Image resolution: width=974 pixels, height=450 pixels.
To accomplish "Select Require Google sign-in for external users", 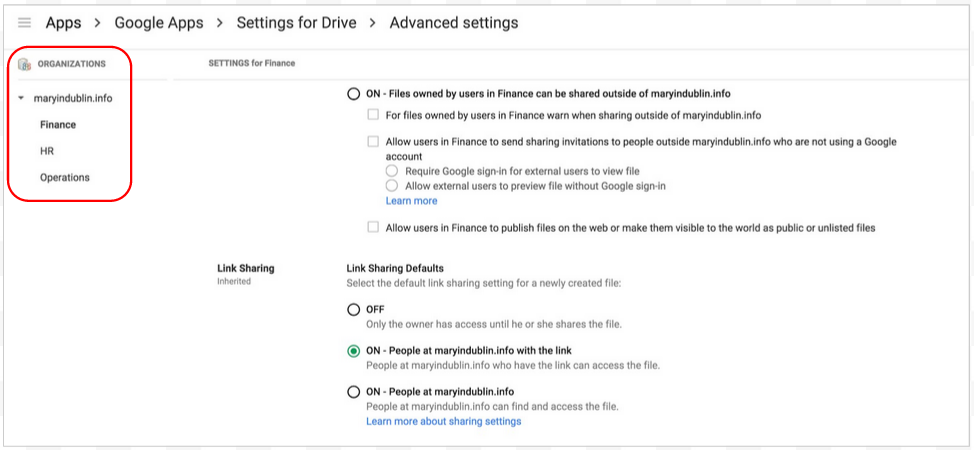I will (x=391, y=171).
